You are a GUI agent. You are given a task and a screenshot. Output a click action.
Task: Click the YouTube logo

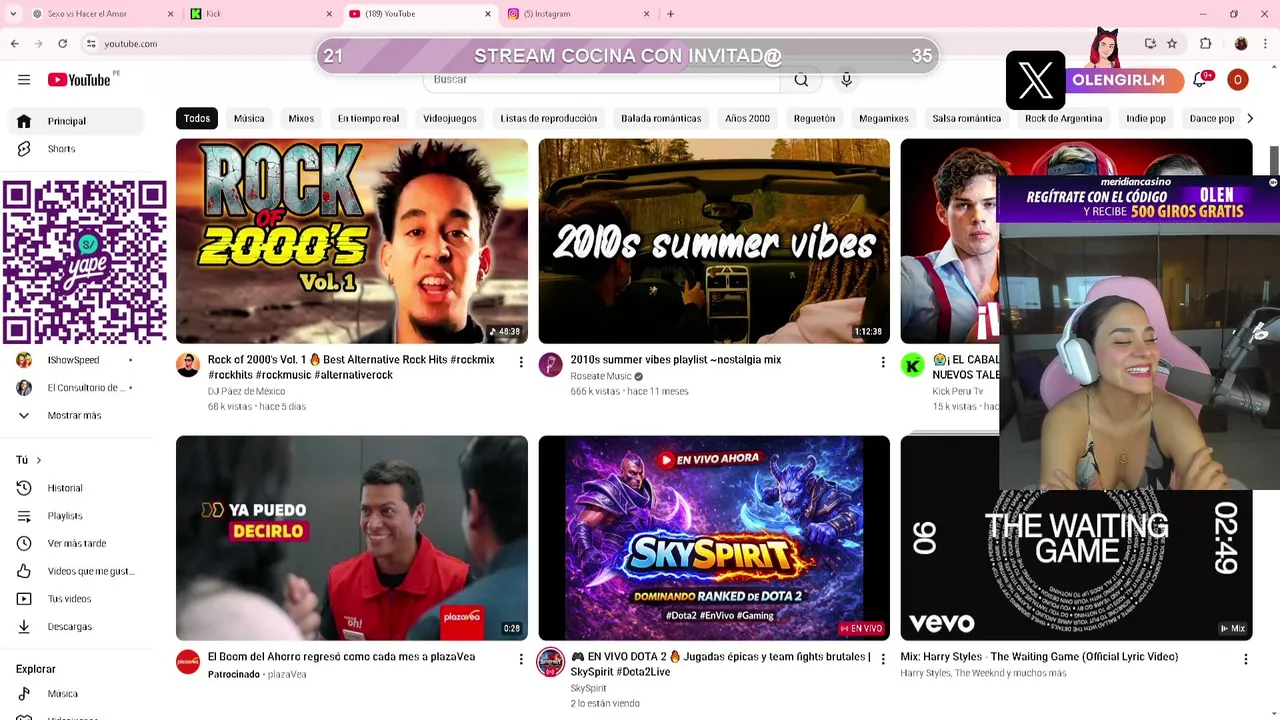click(79, 80)
